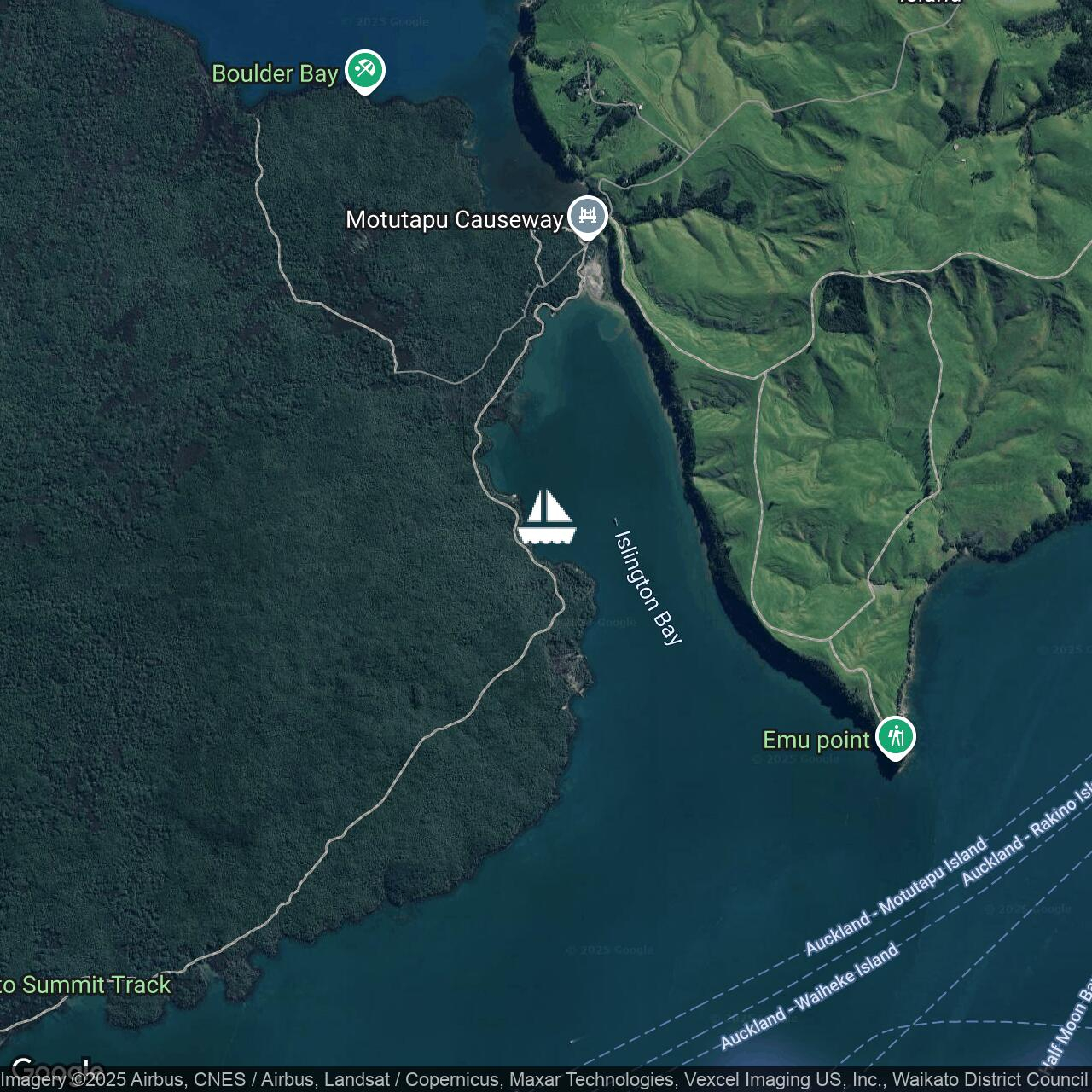Open the Emu point hiking pin icon
This screenshot has width=1092, height=1092.
(x=895, y=736)
